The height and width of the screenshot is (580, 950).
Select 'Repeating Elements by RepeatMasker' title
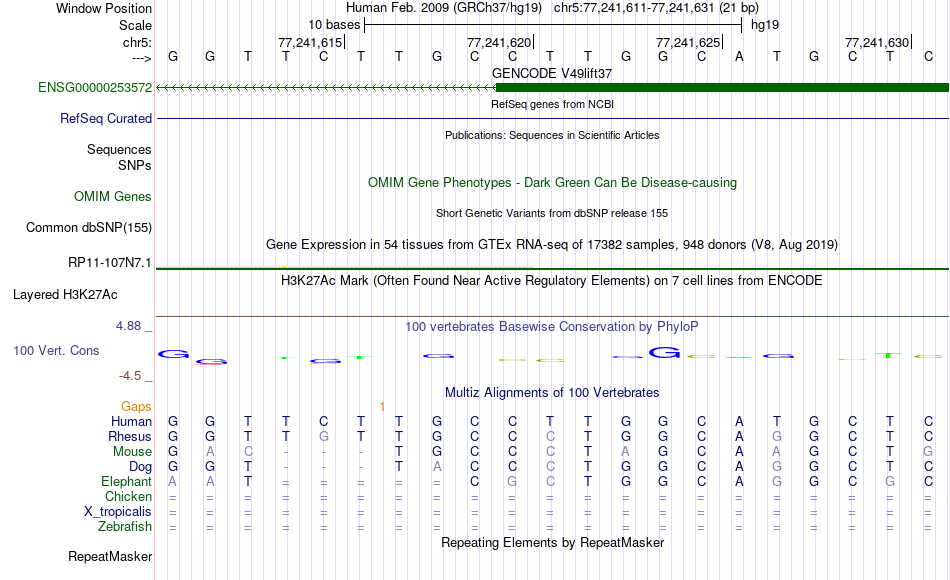click(552, 542)
